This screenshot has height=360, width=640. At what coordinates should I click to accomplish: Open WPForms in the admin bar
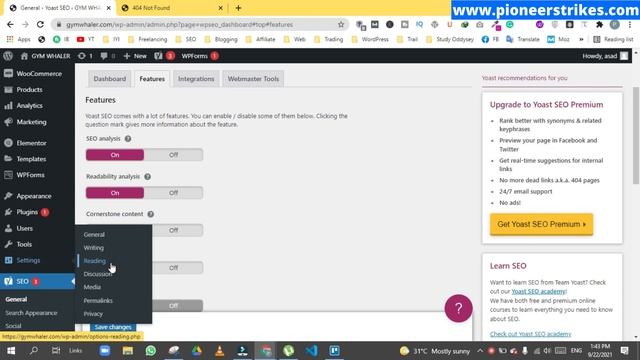[200, 56]
